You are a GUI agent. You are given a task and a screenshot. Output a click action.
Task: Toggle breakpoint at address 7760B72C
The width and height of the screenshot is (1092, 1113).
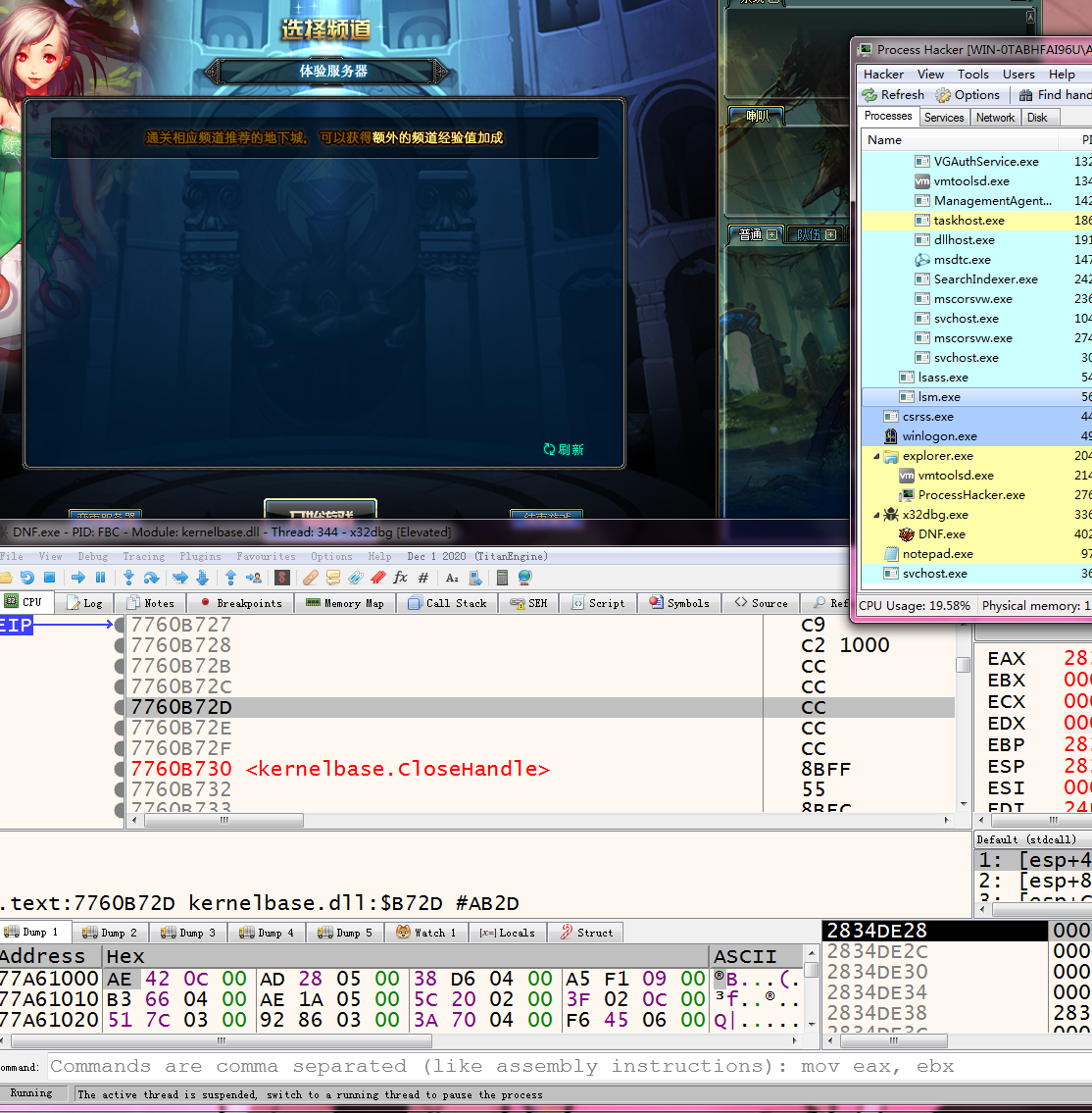click(x=119, y=686)
